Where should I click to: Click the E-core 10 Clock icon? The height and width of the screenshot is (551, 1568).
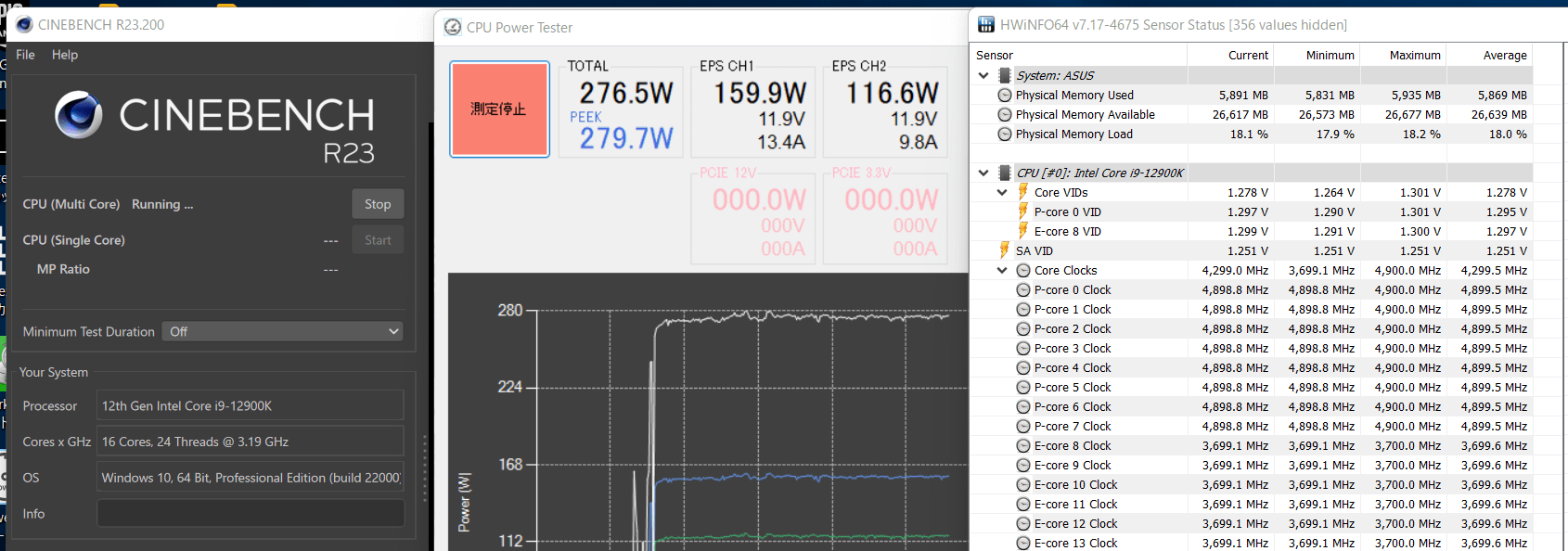point(1023,484)
